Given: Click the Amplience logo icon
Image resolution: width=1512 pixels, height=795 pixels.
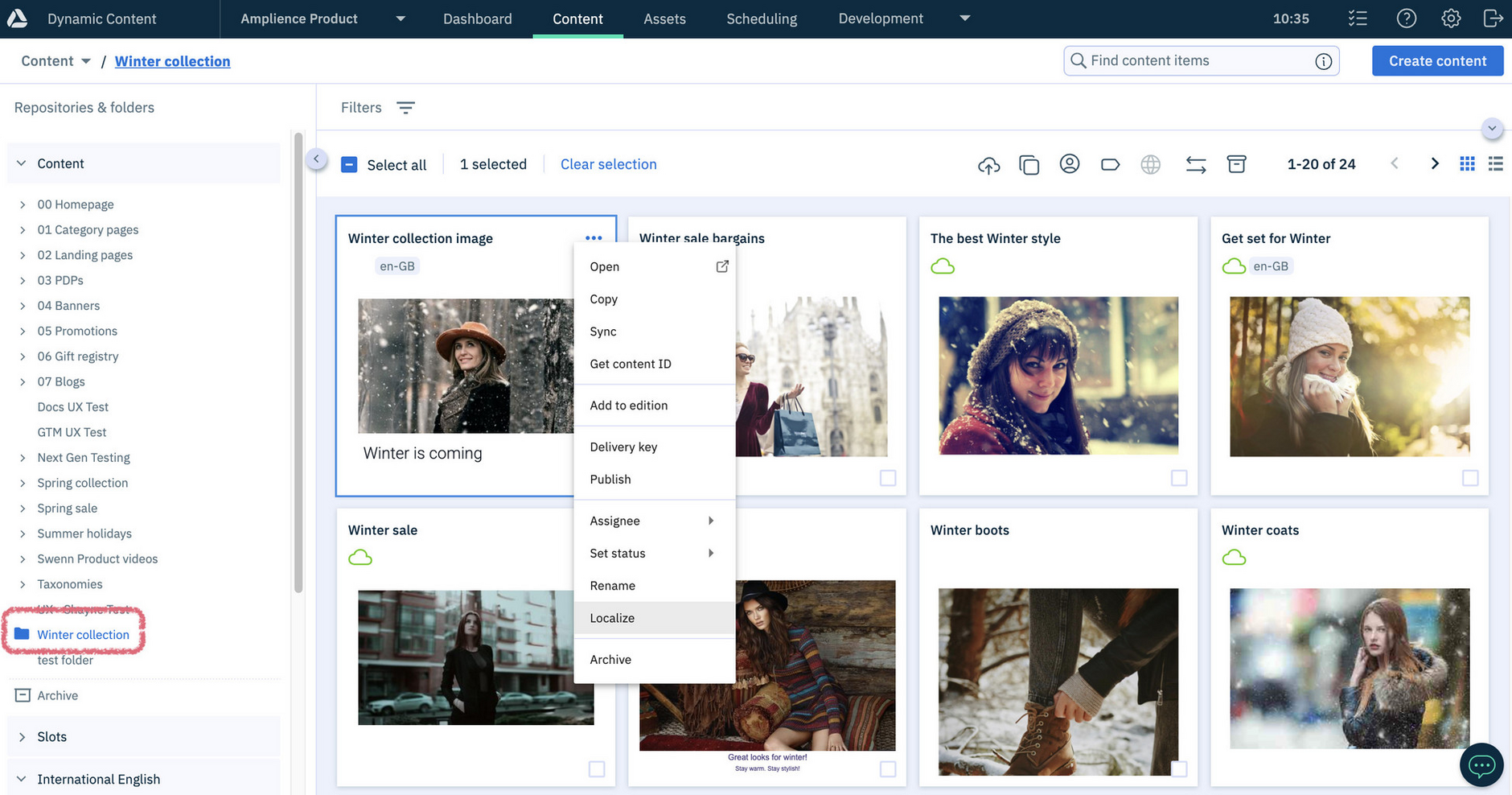Looking at the screenshot, I should click(17, 18).
